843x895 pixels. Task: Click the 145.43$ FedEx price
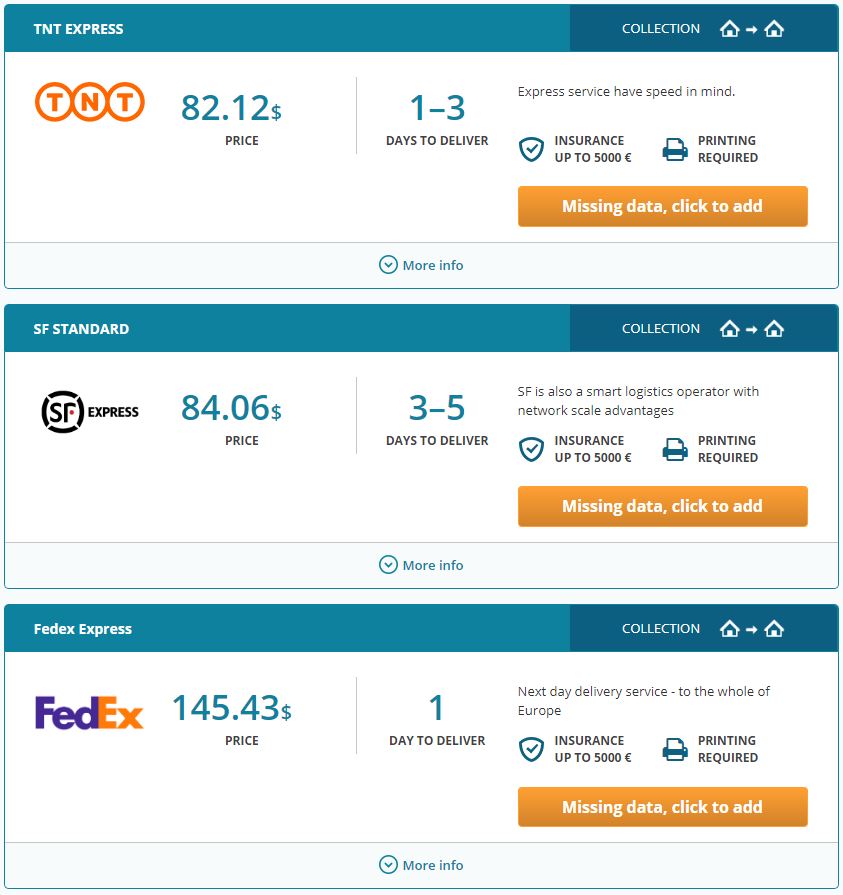[x=232, y=708]
